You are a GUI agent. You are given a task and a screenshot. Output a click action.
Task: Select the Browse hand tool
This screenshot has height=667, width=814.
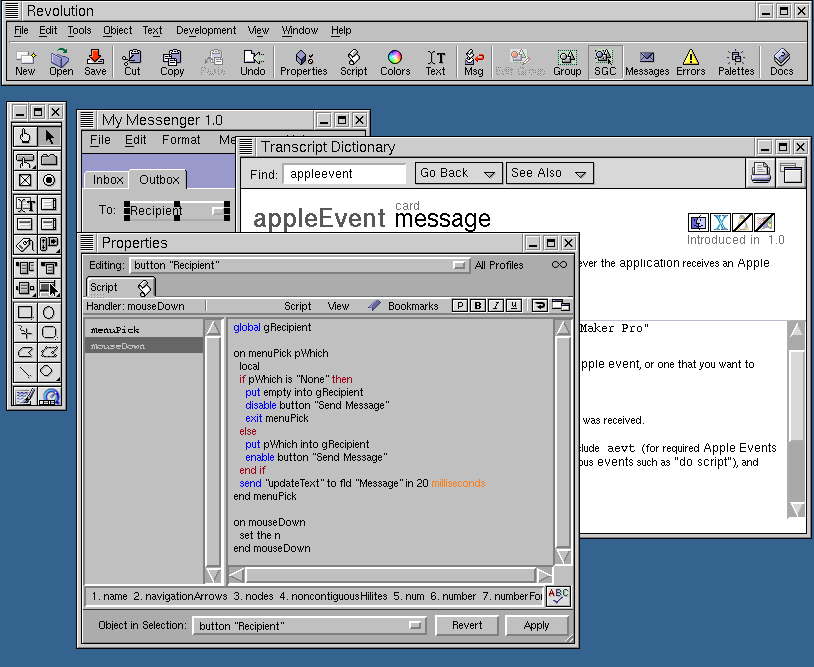point(25,137)
